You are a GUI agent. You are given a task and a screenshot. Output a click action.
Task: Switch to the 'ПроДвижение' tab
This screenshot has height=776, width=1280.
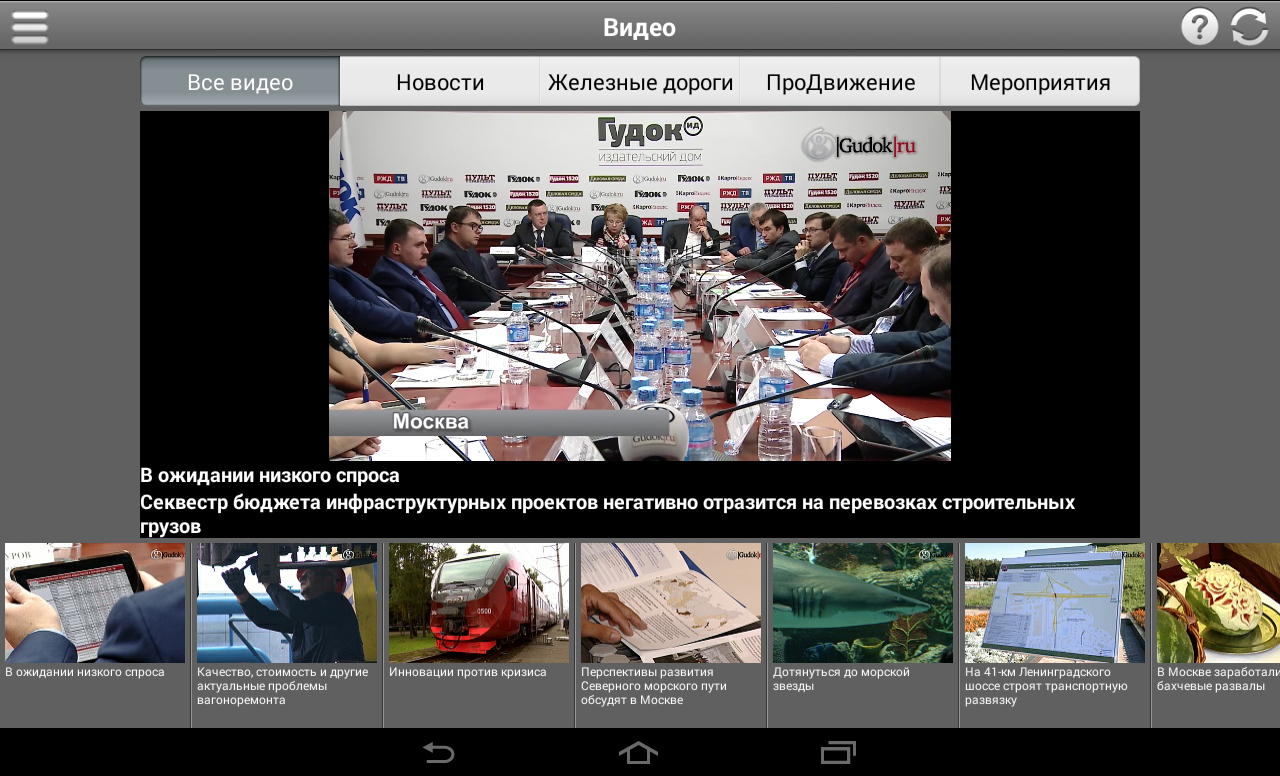pyautogui.click(x=840, y=82)
